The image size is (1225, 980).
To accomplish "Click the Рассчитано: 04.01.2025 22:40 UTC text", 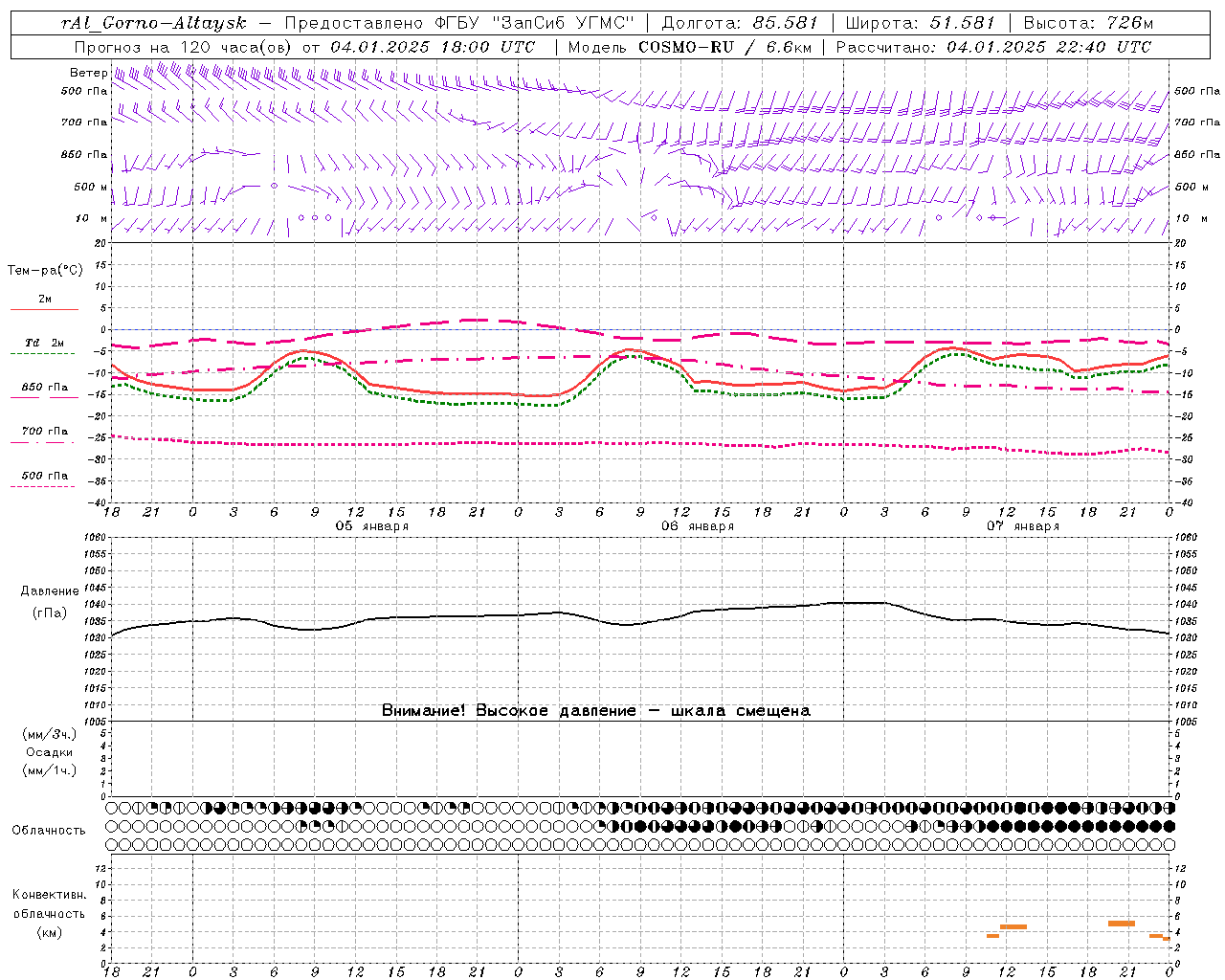I will (x=993, y=47).
